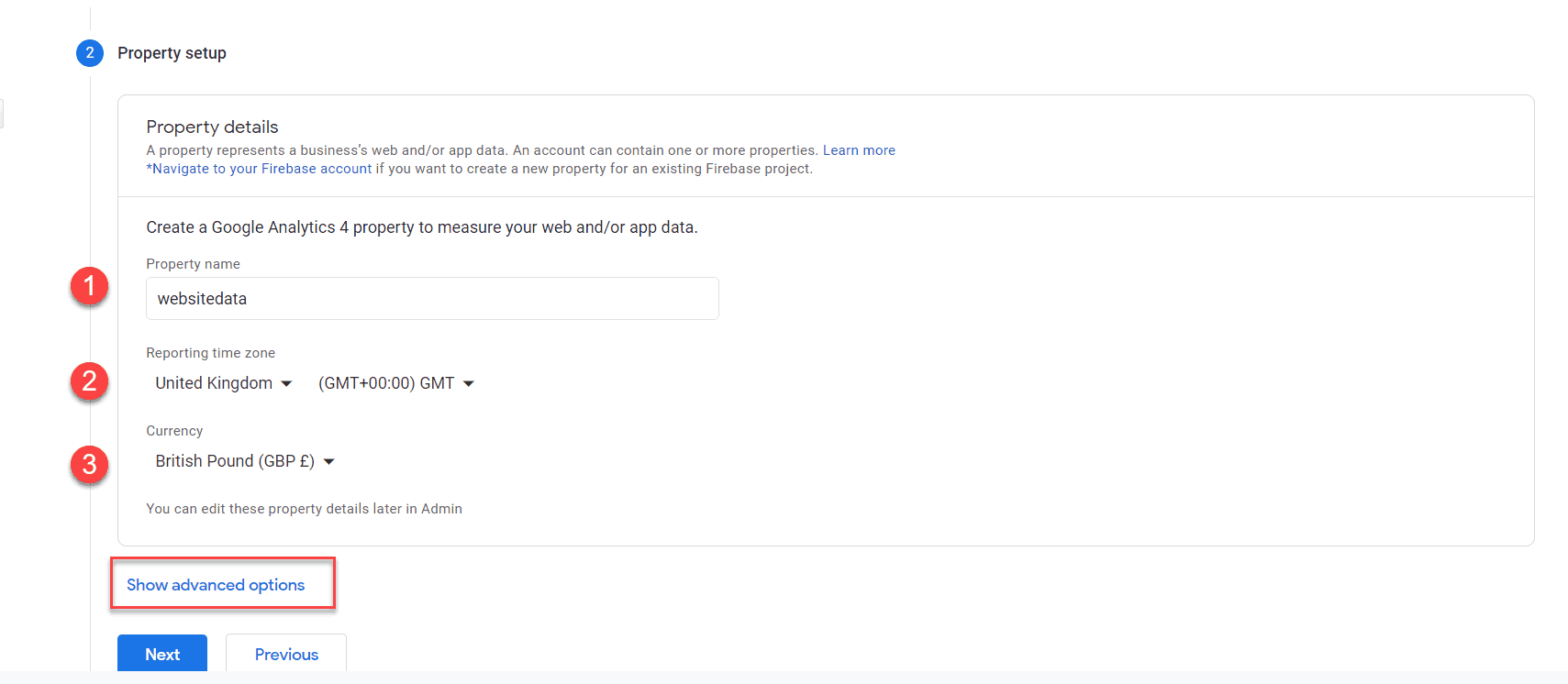The width and height of the screenshot is (1568, 684).
Task: Expand Show advanced options
Action: click(x=216, y=585)
